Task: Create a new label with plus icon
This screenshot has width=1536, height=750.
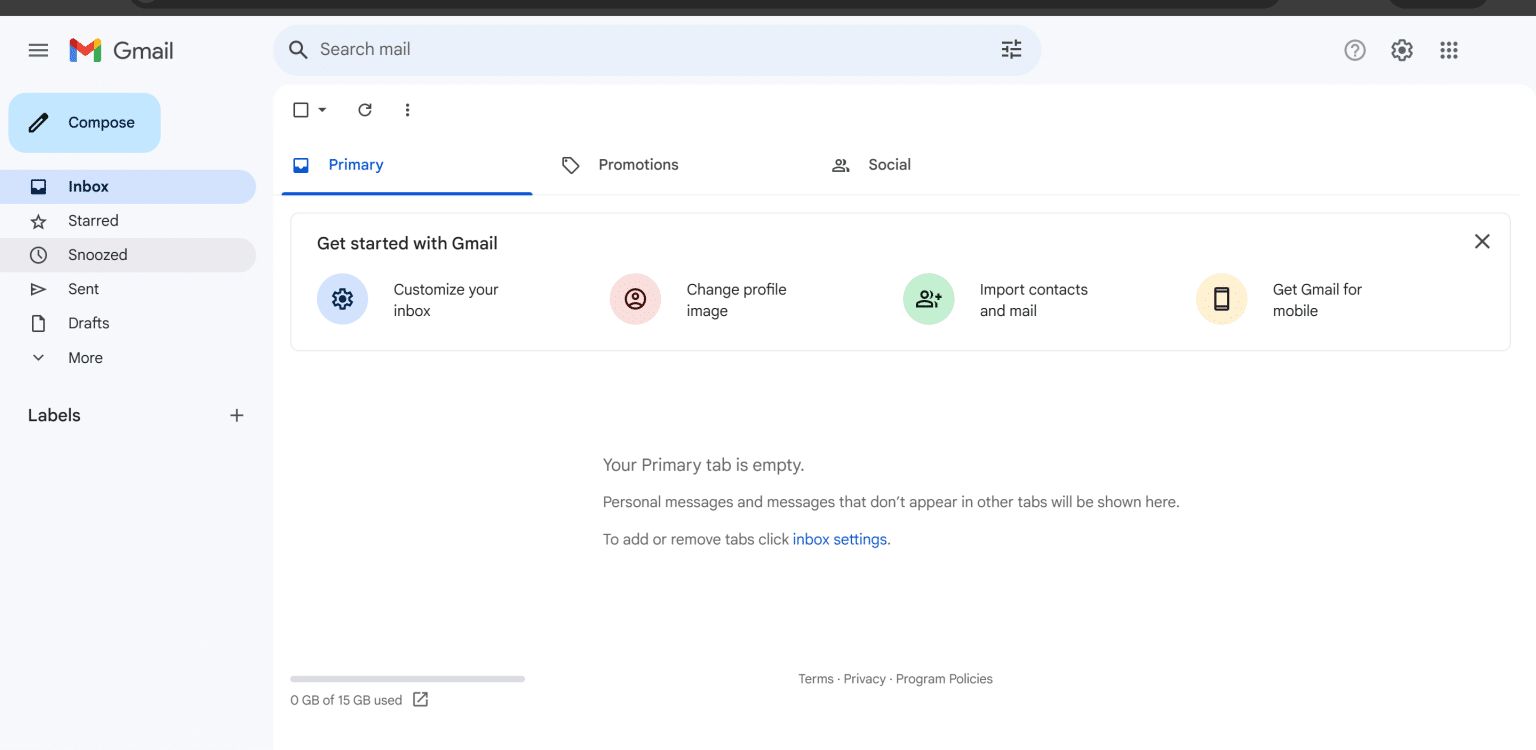Action: [x=237, y=415]
